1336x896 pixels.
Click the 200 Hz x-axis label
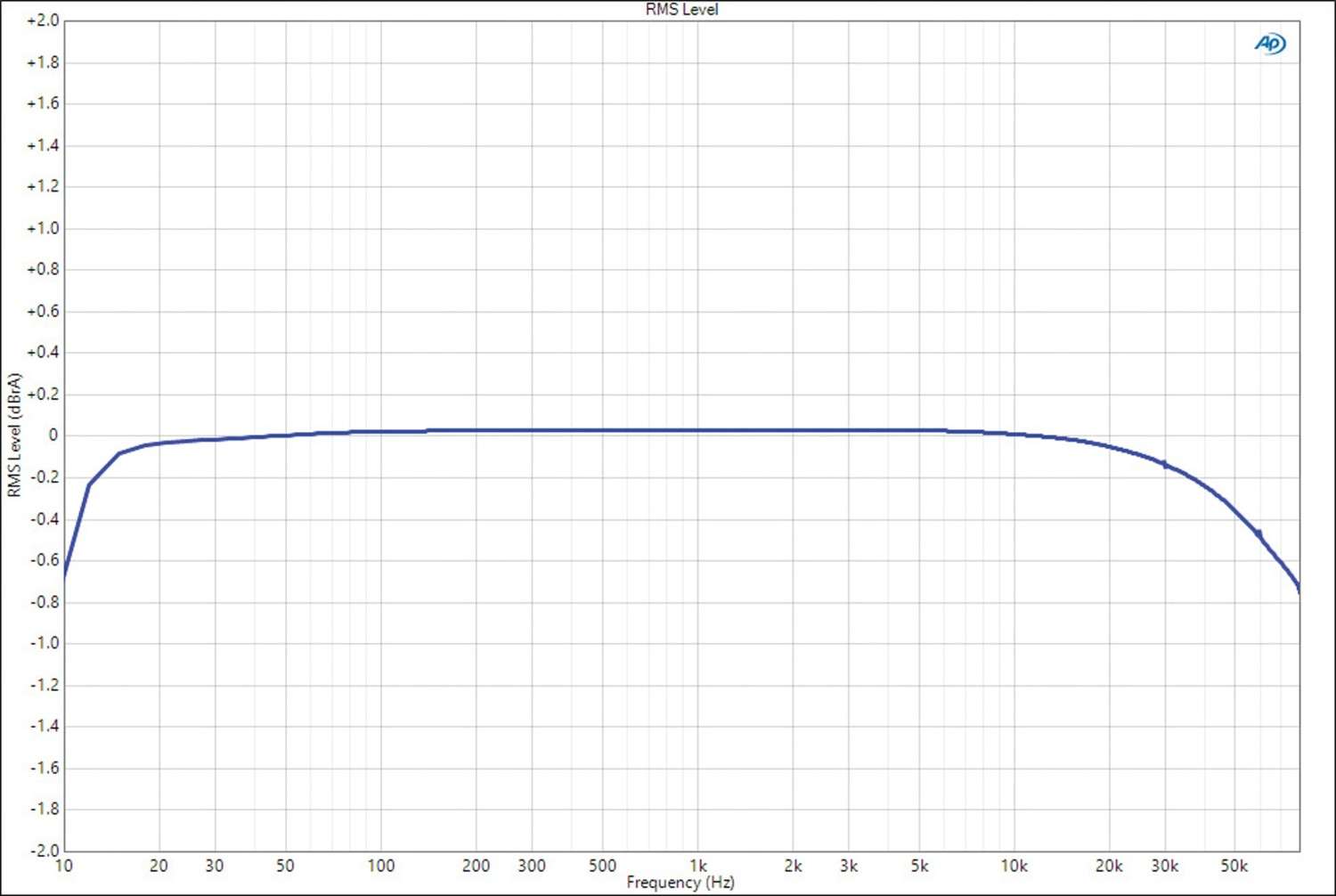476,866
